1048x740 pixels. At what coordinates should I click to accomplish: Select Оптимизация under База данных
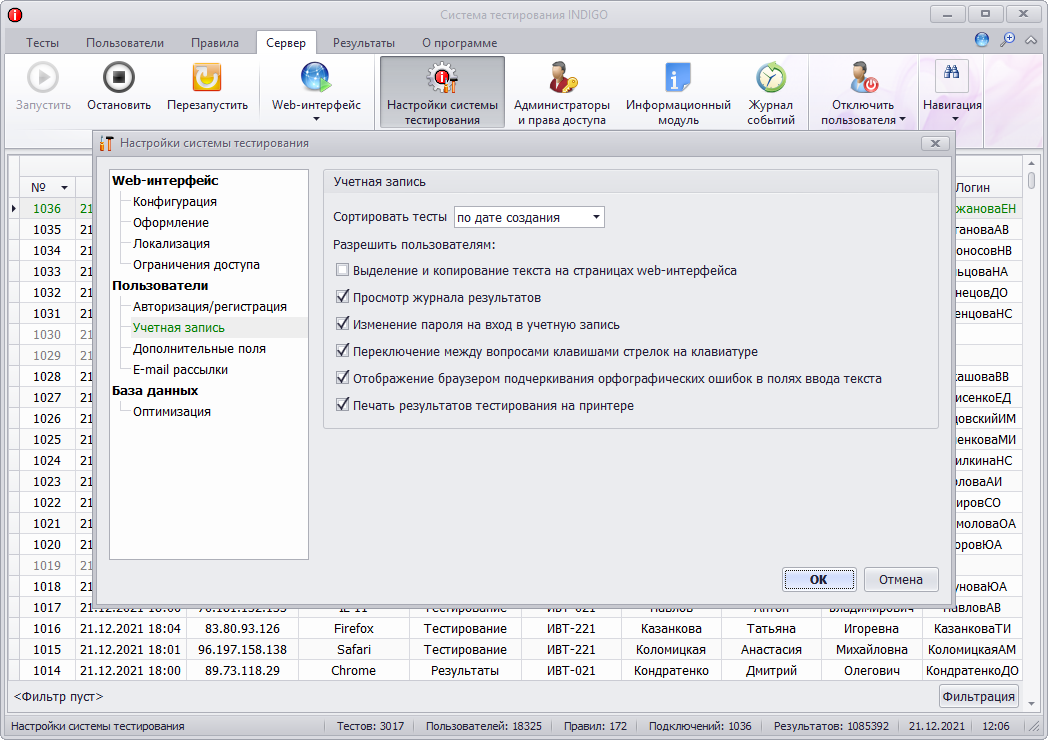click(172, 412)
